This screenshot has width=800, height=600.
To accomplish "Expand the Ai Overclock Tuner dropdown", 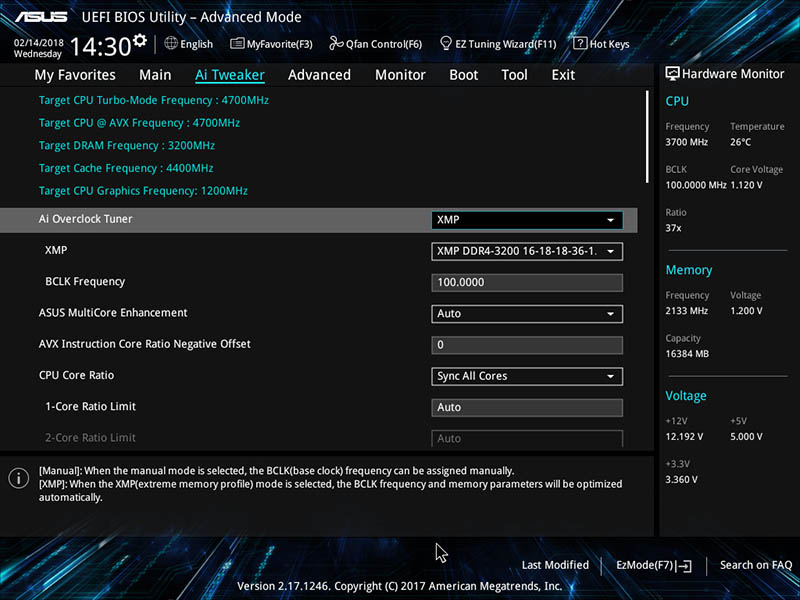I will 527,220.
